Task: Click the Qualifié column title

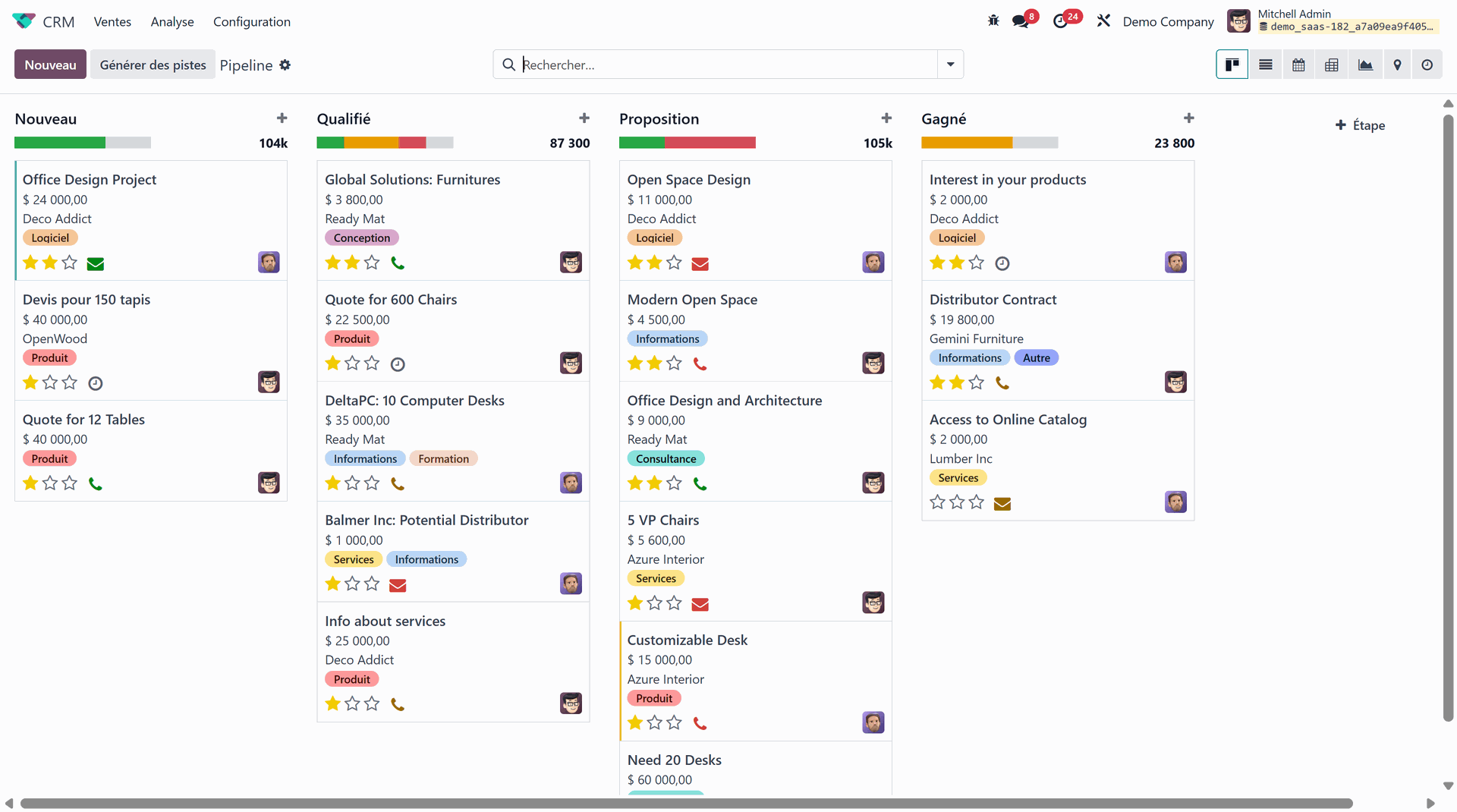Action: pos(344,118)
